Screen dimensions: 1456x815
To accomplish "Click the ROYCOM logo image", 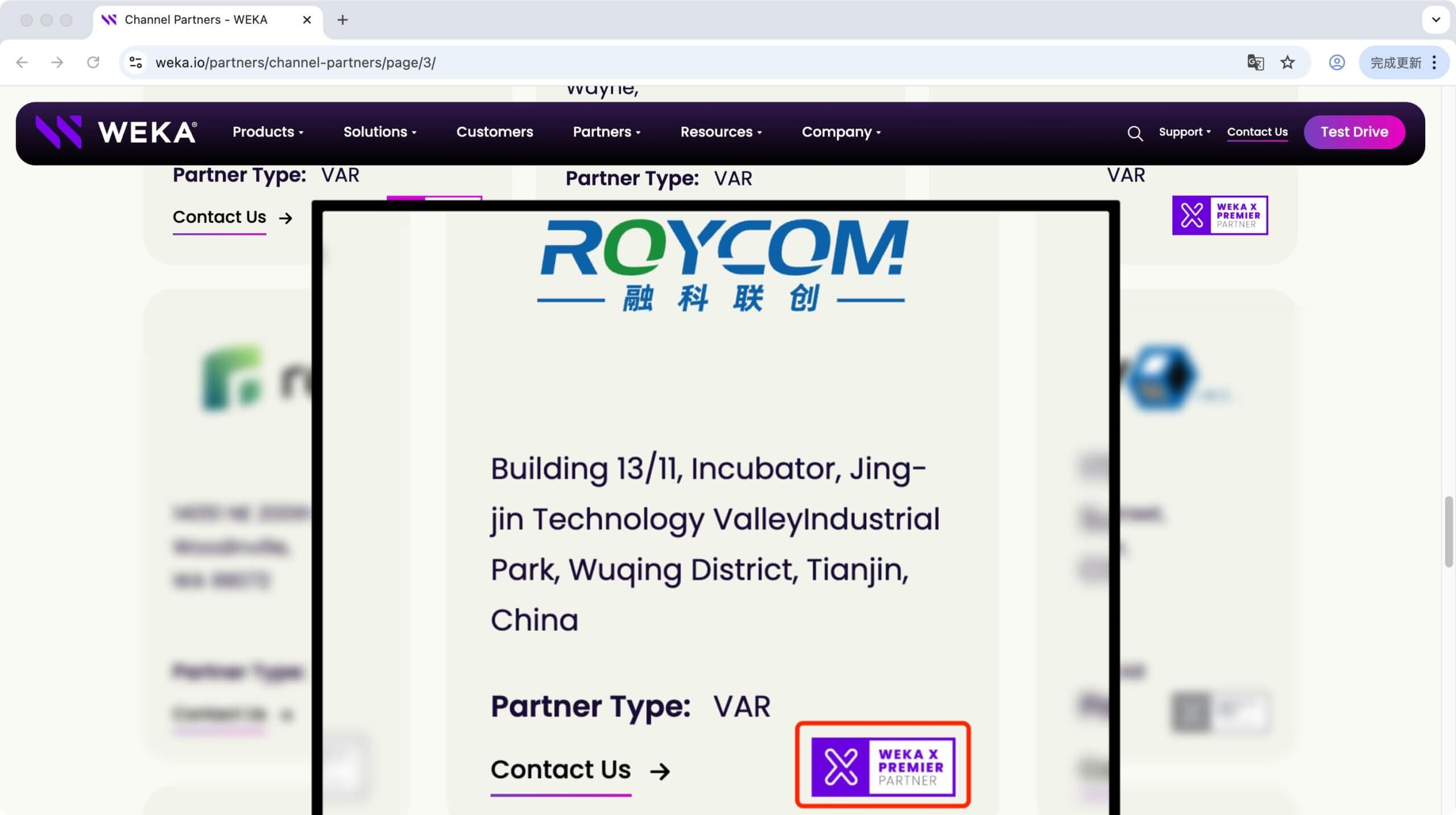I will tap(722, 264).
